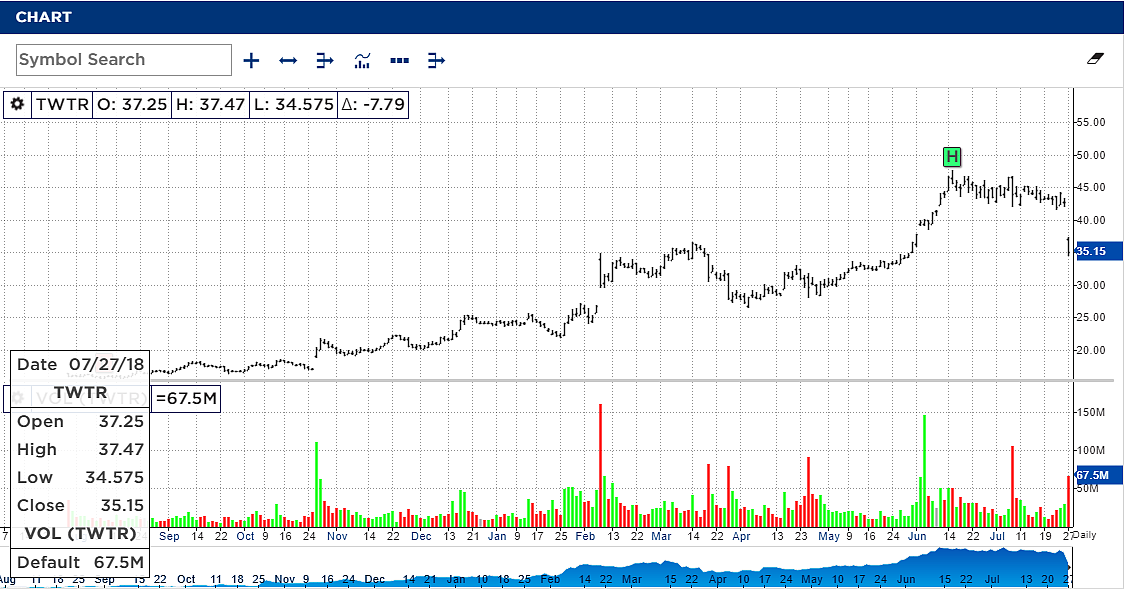Click Low 34.575 row in tooltip
This screenshot has width=1127, height=589.
tap(80, 478)
